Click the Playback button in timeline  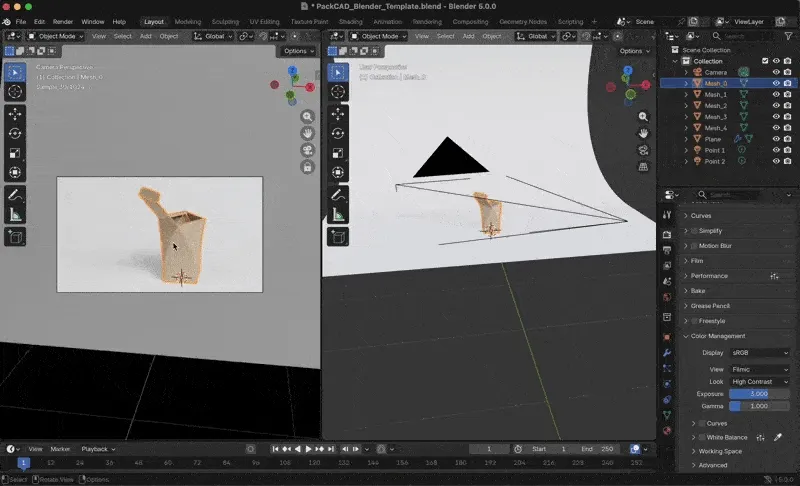(96, 449)
